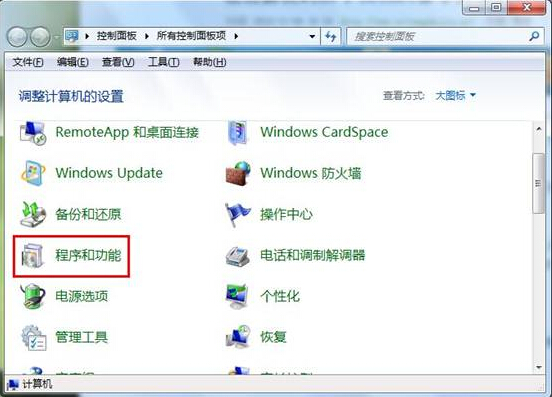
Task: Click 恢复 text label
Action: (x=273, y=338)
